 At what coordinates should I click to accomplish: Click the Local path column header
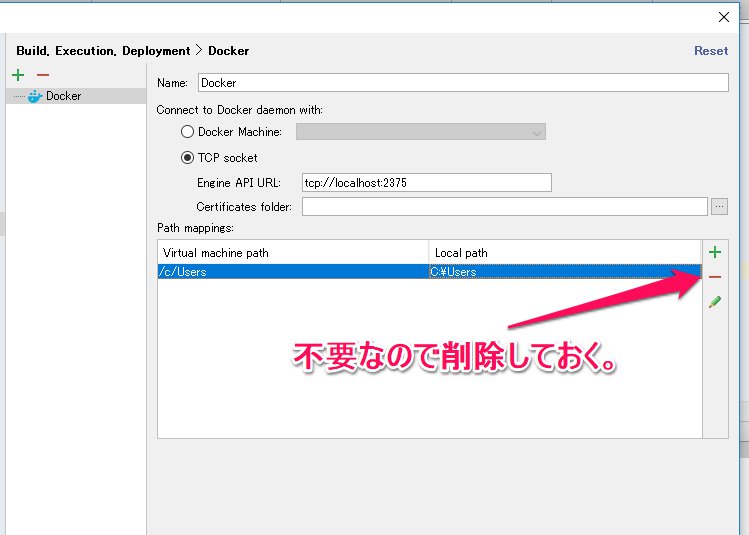tap(565, 253)
